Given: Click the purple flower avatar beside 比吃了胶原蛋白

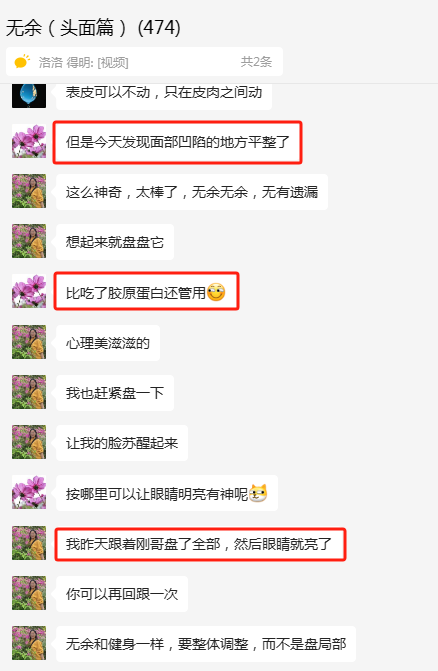Looking at the screenshot, I should pos(29,291).
